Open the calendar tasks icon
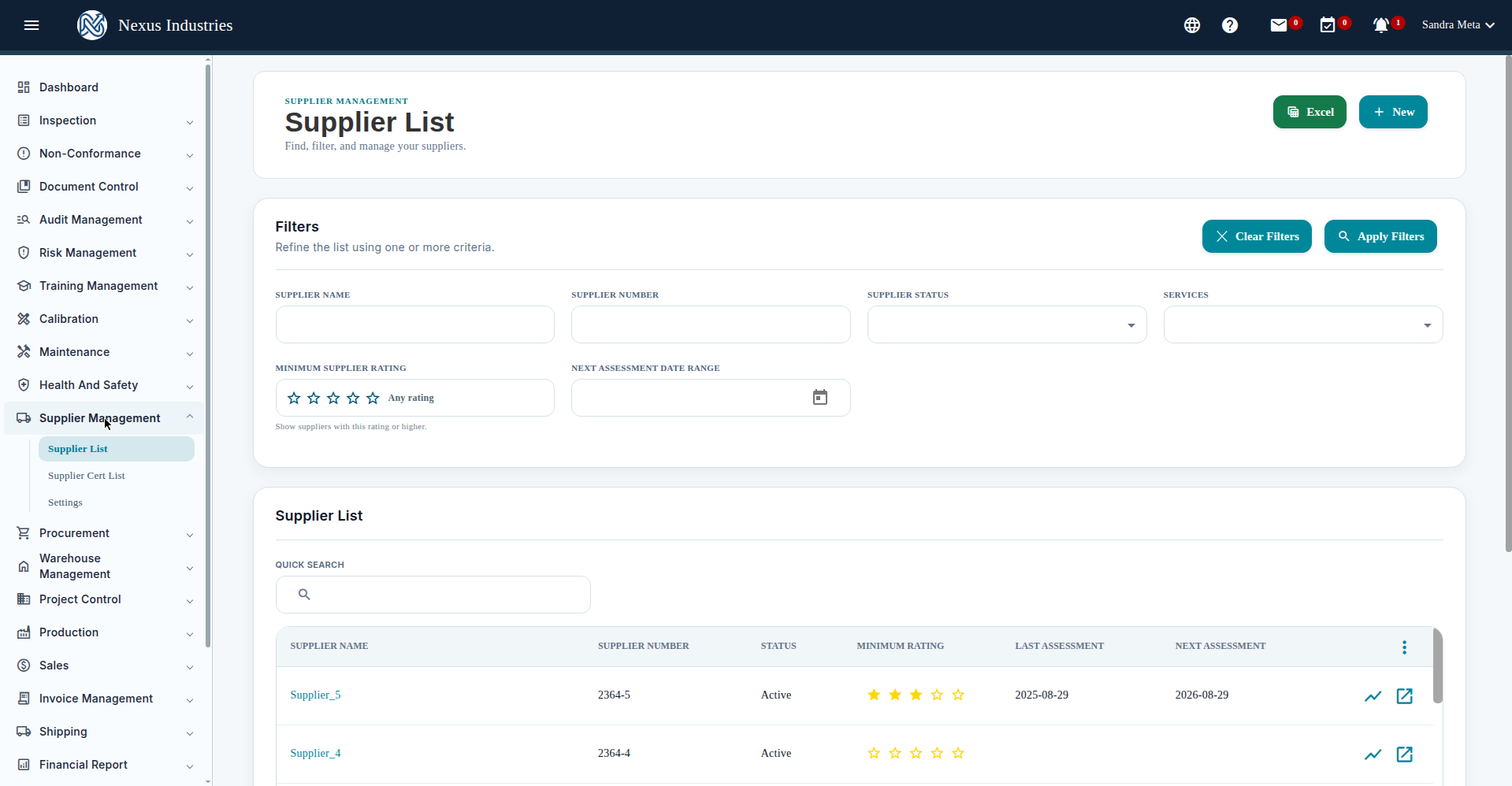1512x786 pixels. (1328, 25)
